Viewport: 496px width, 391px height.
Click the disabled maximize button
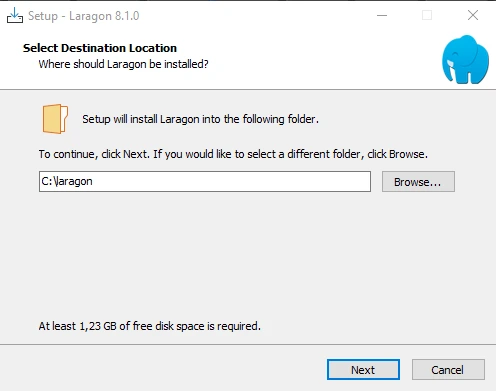tap(427, 15)
